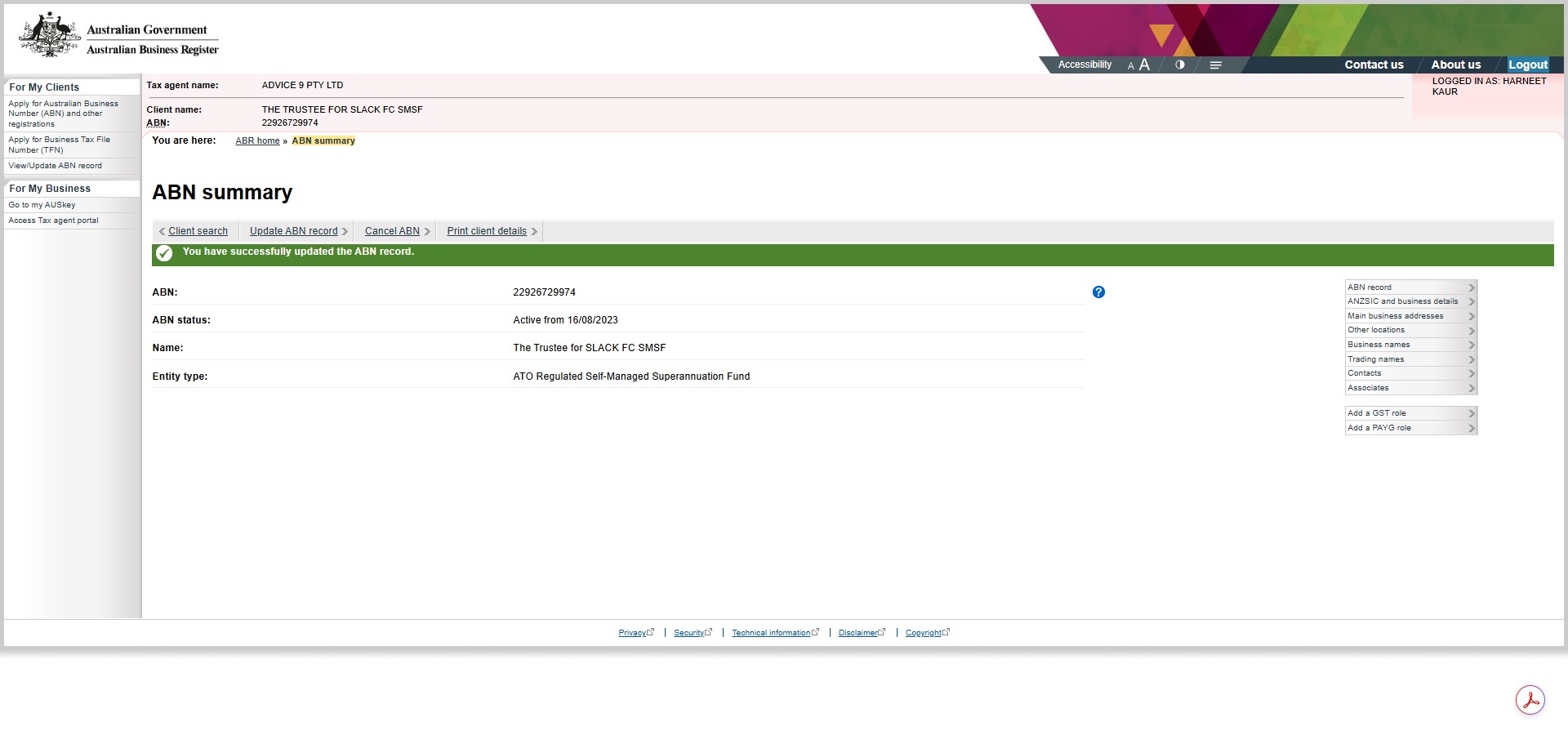The width and height of the screenshot is (1568, 744).
Task: Click the ABN value 22926729974 in summary table
Action: [544, 292]
